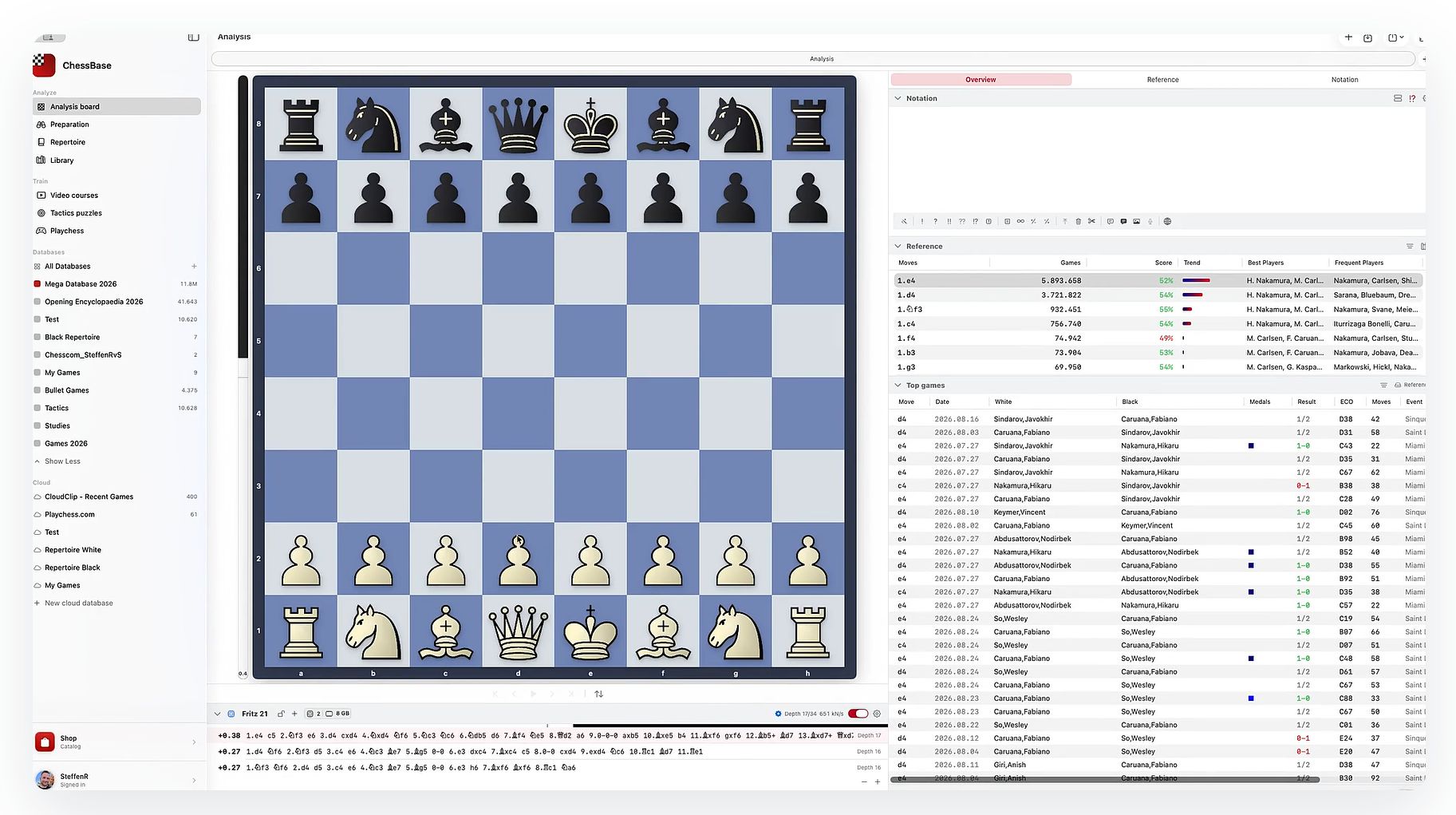Viewport: 1456px width, 815px height.
Task: Click the red '!?' icon in Notation header
Action: (x=1412, y=98)
